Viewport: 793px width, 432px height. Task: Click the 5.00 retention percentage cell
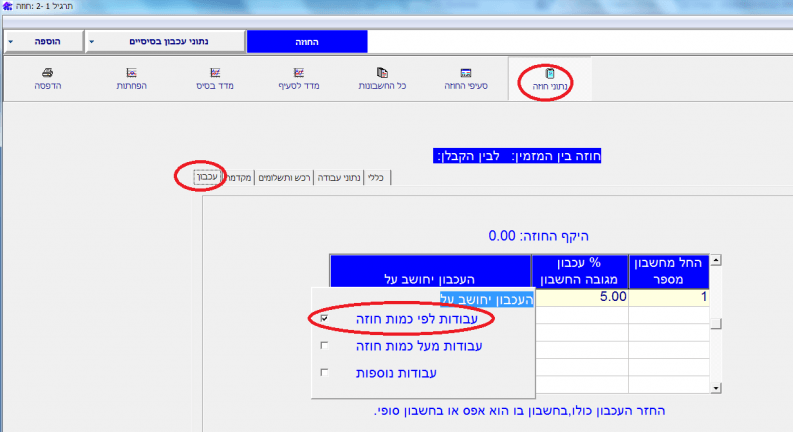(x=580, y=297)
